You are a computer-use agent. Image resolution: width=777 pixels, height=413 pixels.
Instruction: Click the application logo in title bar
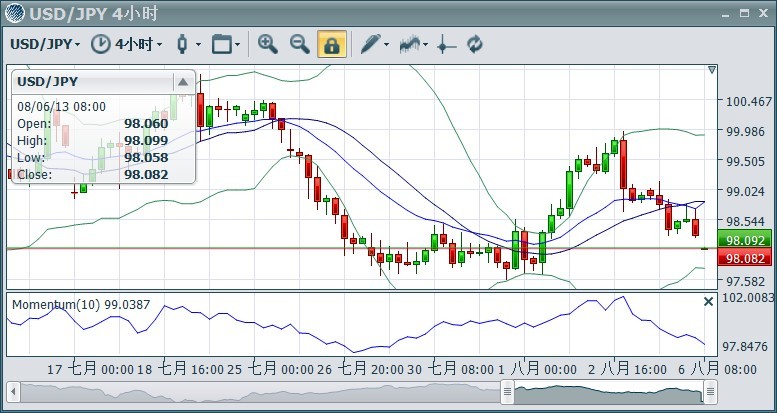pos(14,13)
